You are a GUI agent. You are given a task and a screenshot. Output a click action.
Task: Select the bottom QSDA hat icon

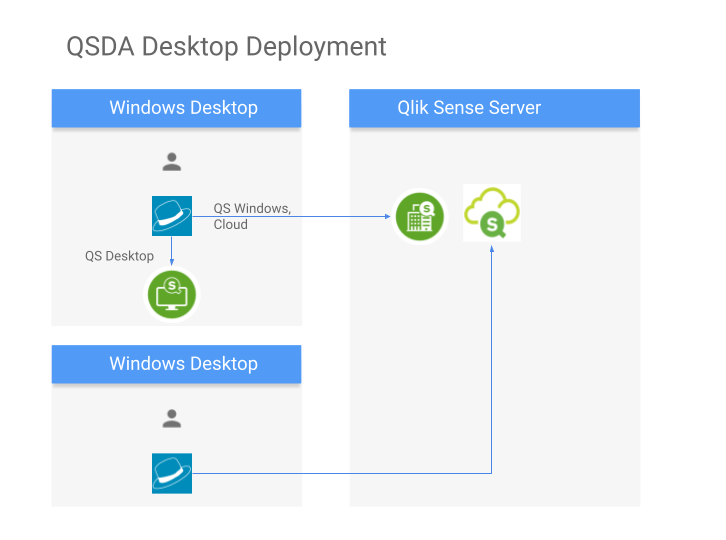point(171,473)
